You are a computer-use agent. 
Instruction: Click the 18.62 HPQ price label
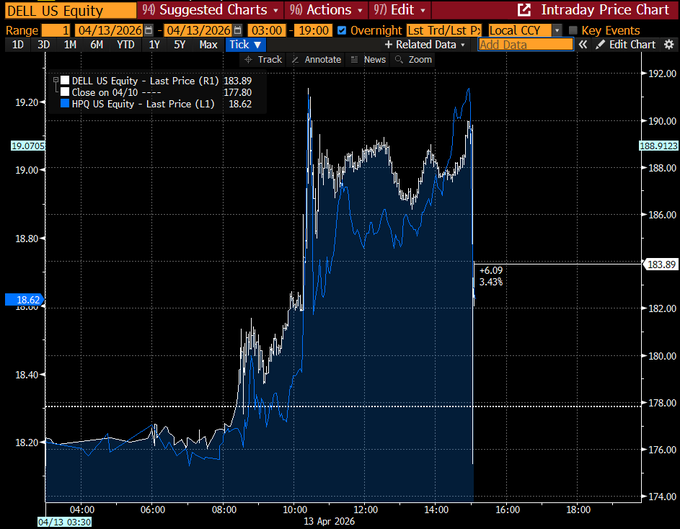pos(24,300)
